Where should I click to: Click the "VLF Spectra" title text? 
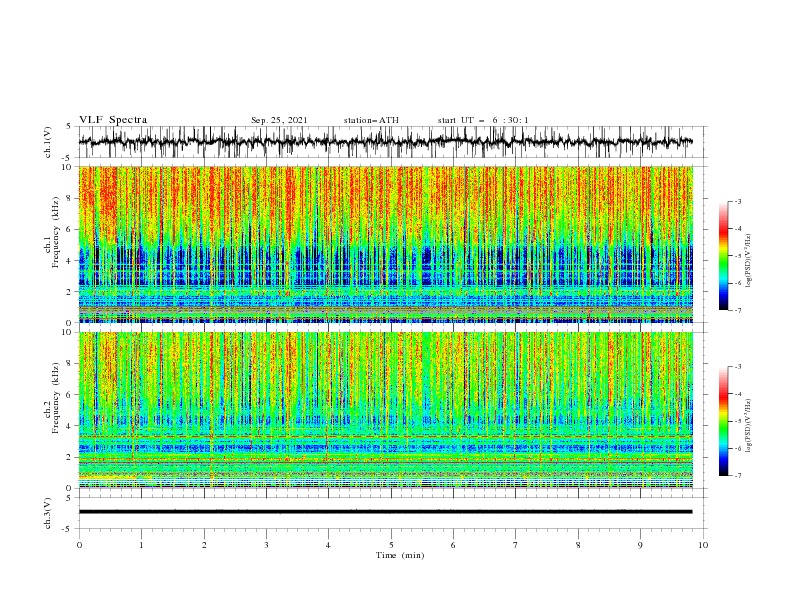(113, 120)
